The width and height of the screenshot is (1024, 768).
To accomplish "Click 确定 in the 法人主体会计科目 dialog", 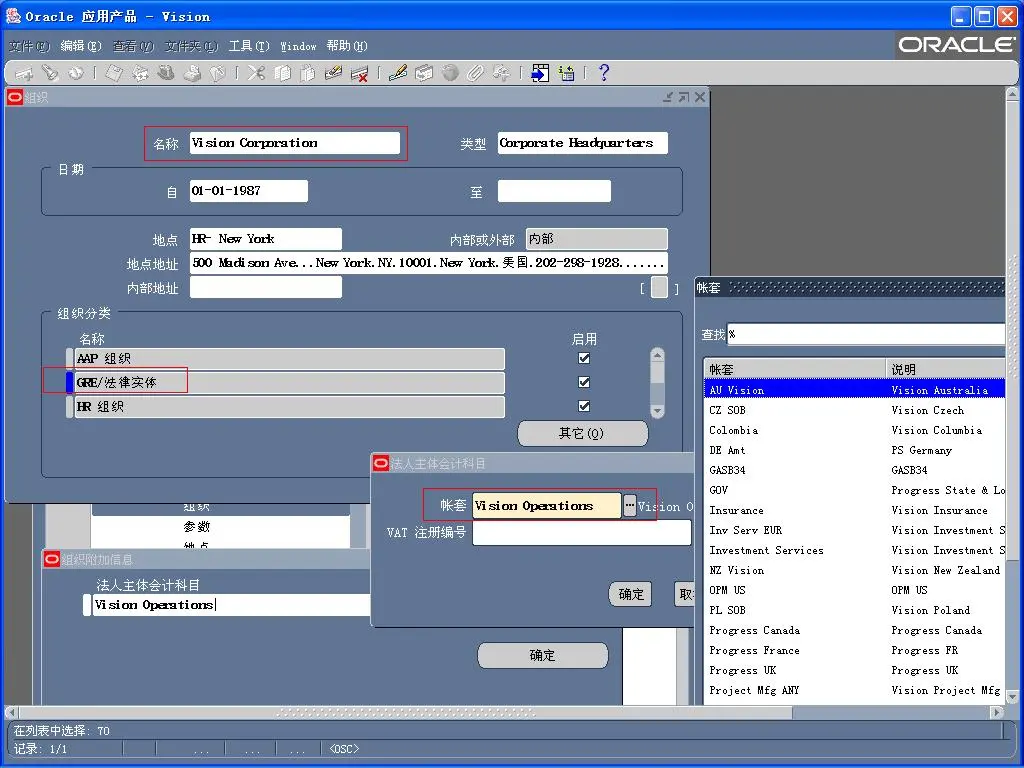I will (x=630, y=594).
